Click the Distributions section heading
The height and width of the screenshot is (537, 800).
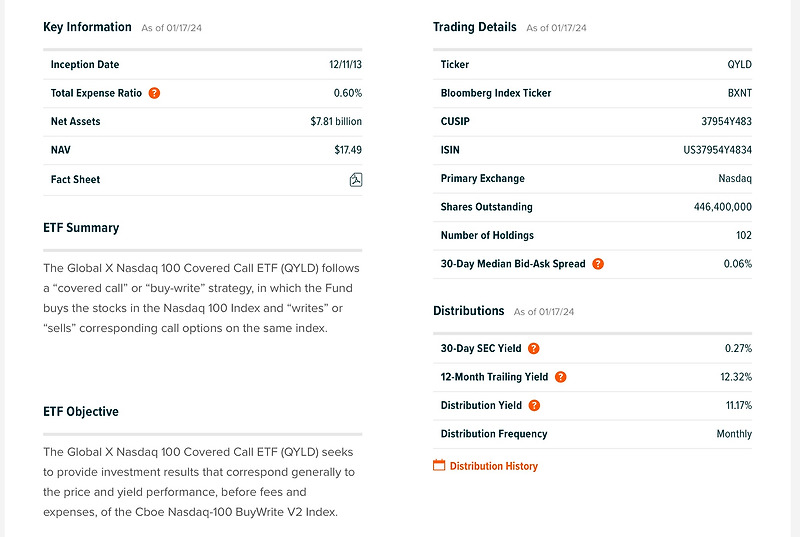click(x=469, y=311)
